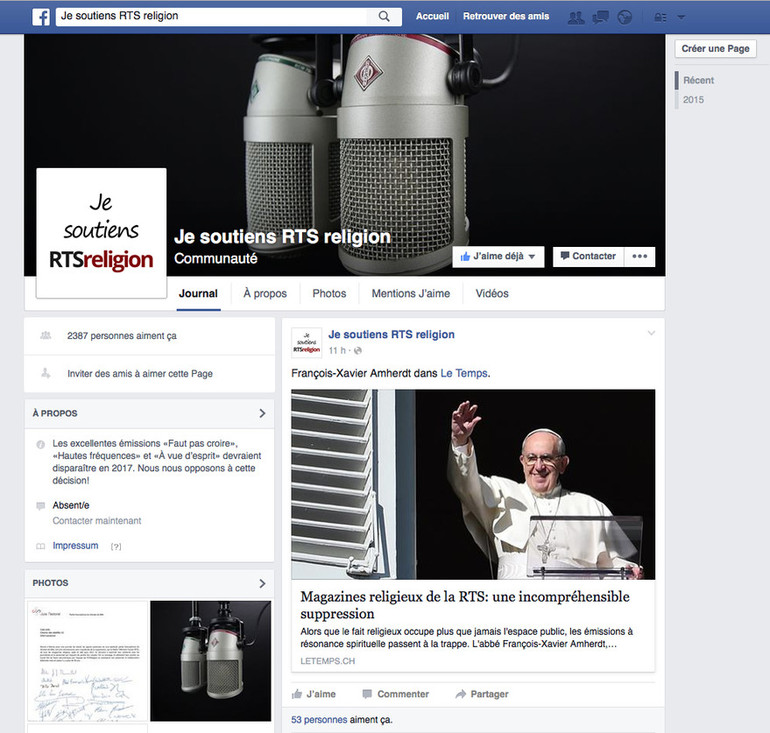Viewport: 770px width, 733px height.
Task: Open the friend requests icon
Action: [x=576, y=18]
